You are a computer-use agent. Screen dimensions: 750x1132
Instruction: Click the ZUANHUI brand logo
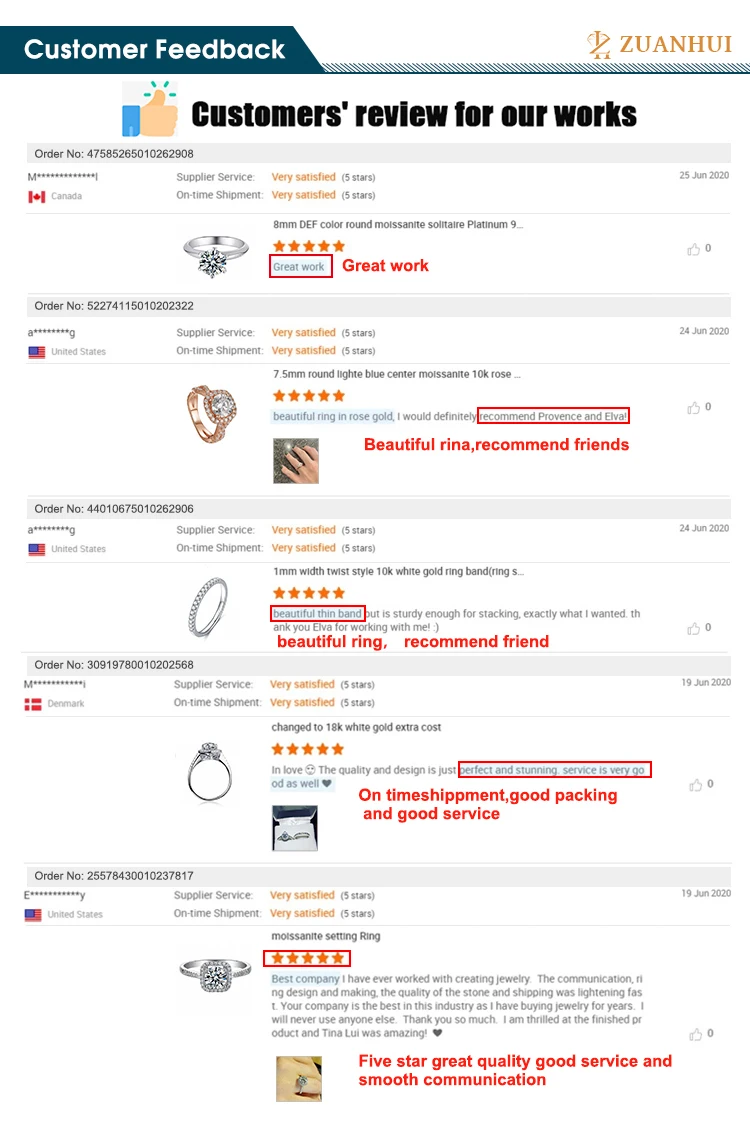pos(659,45)
